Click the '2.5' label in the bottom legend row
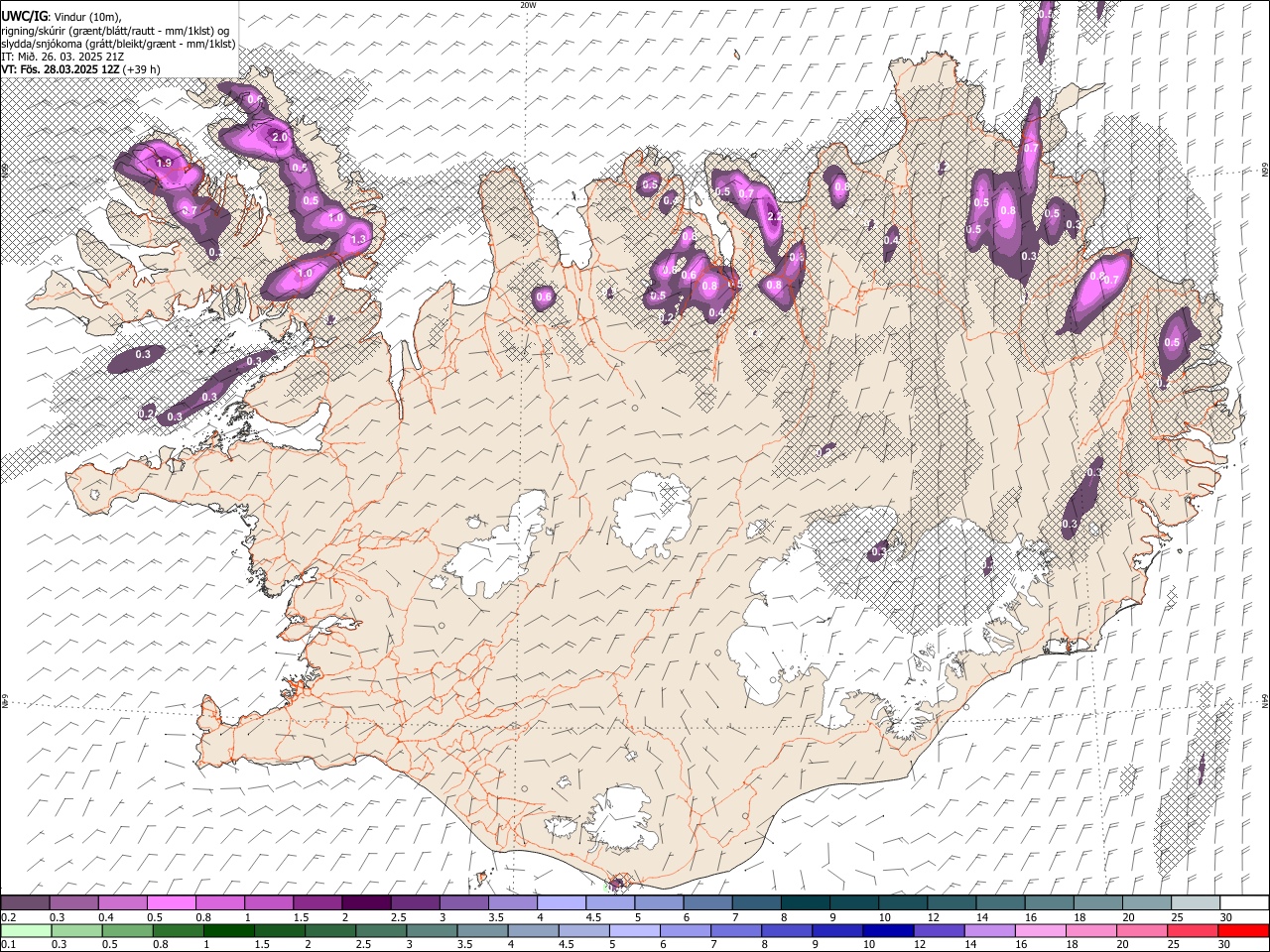The width and height of the screenshot is (1270, 952). (x=362, y=945)
